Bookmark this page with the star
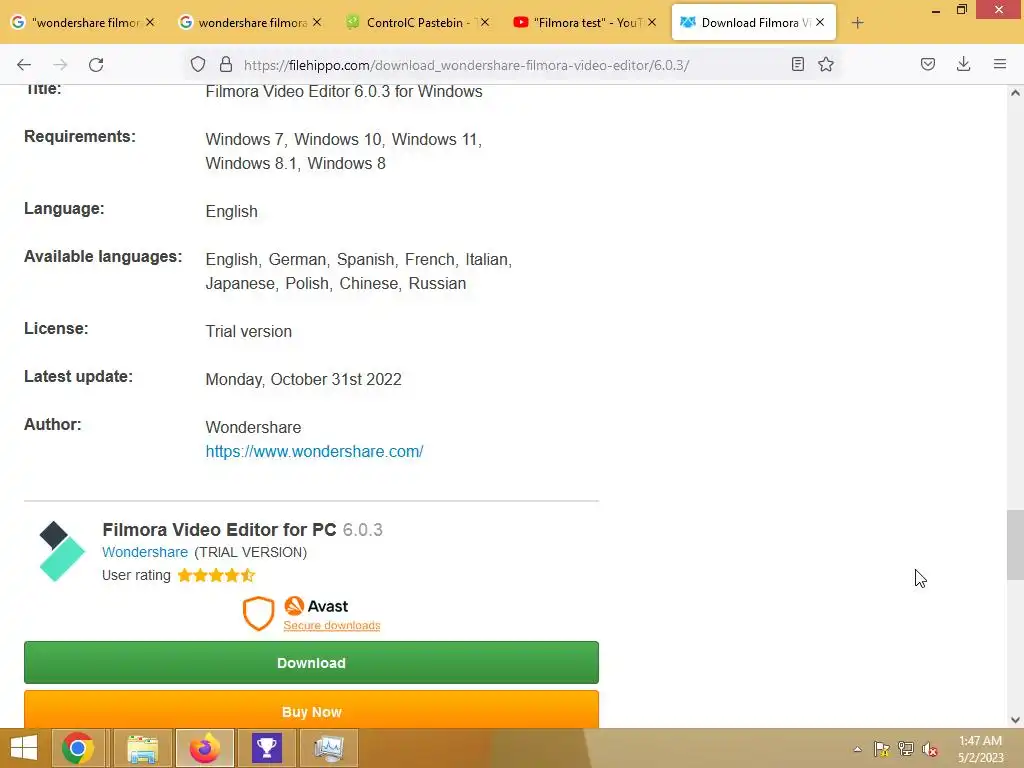1024x768 pixels. coord(826,64)
